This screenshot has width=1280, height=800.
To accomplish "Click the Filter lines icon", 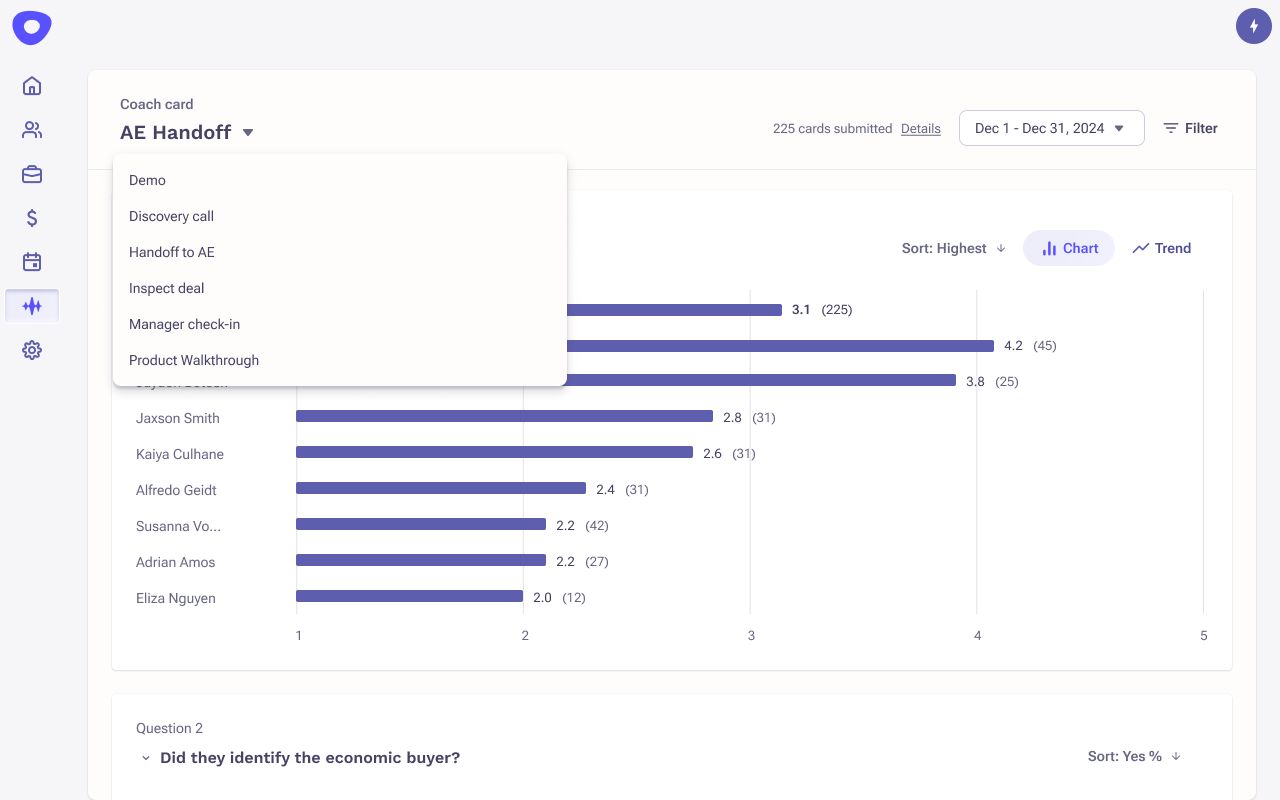I will [1171, 128].
